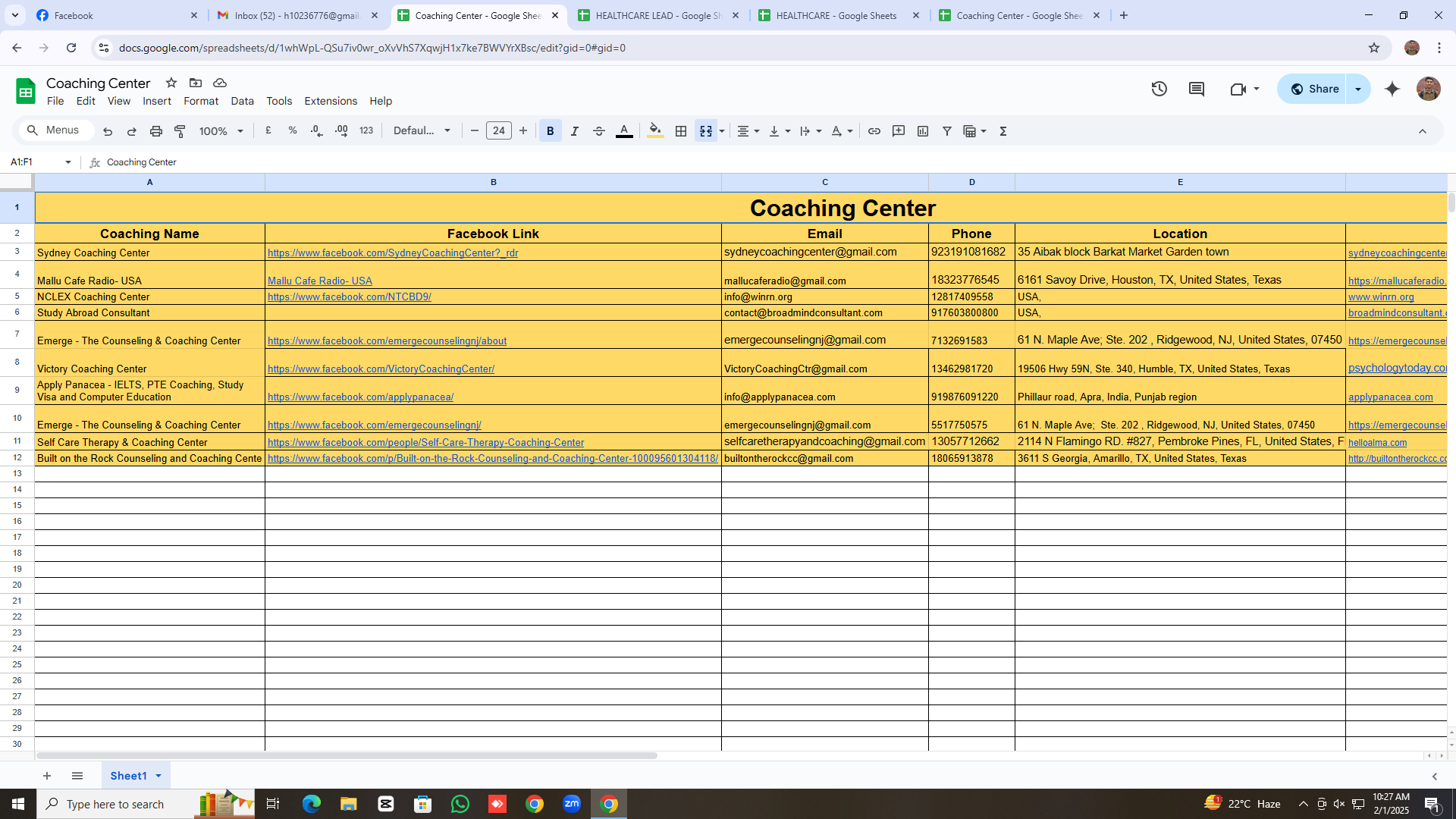Open the zoom level 100% dropdown
1456x819 pixels.
point(220,130)
